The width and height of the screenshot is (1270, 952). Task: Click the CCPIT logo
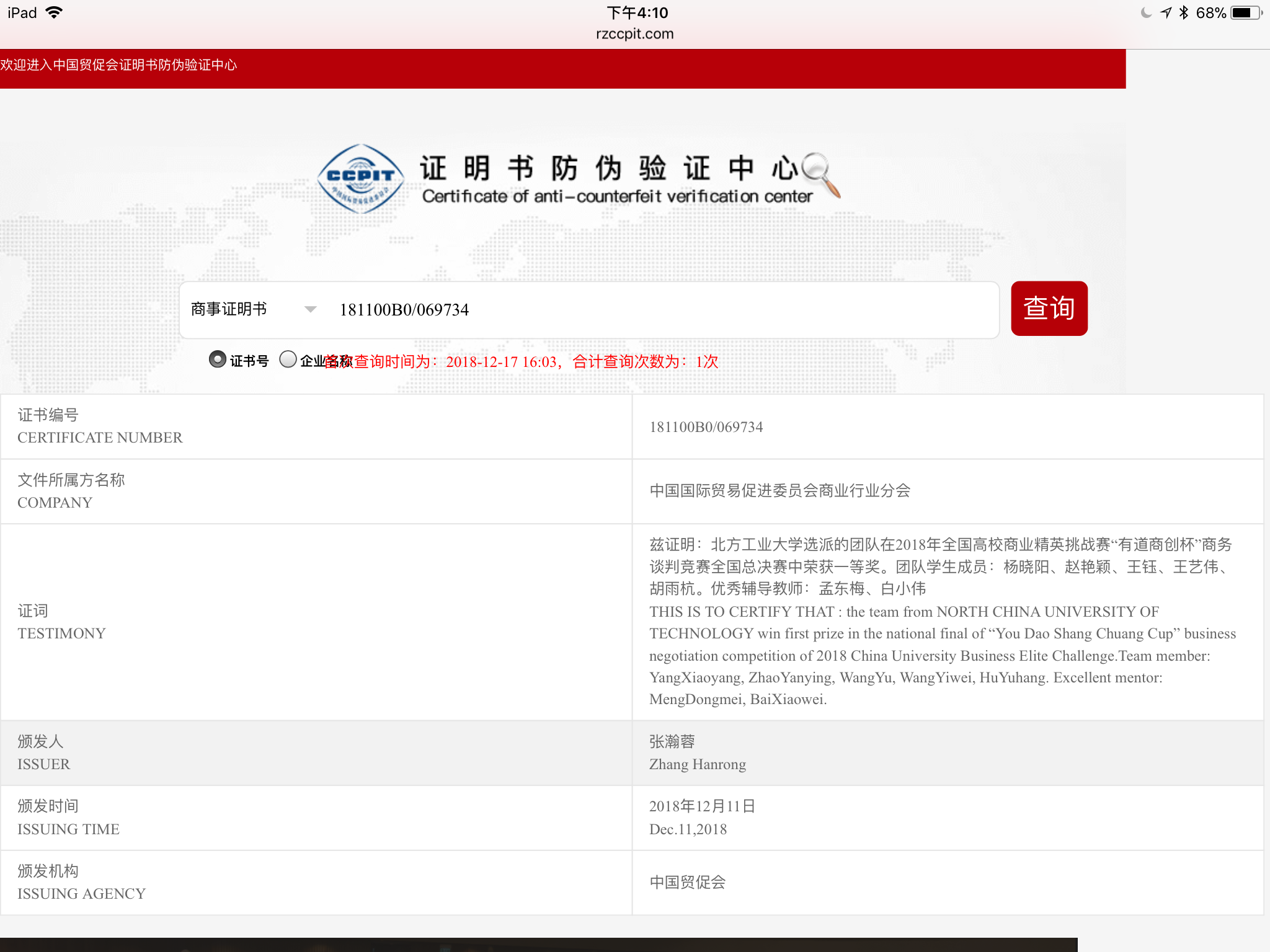tap(360, 178)
